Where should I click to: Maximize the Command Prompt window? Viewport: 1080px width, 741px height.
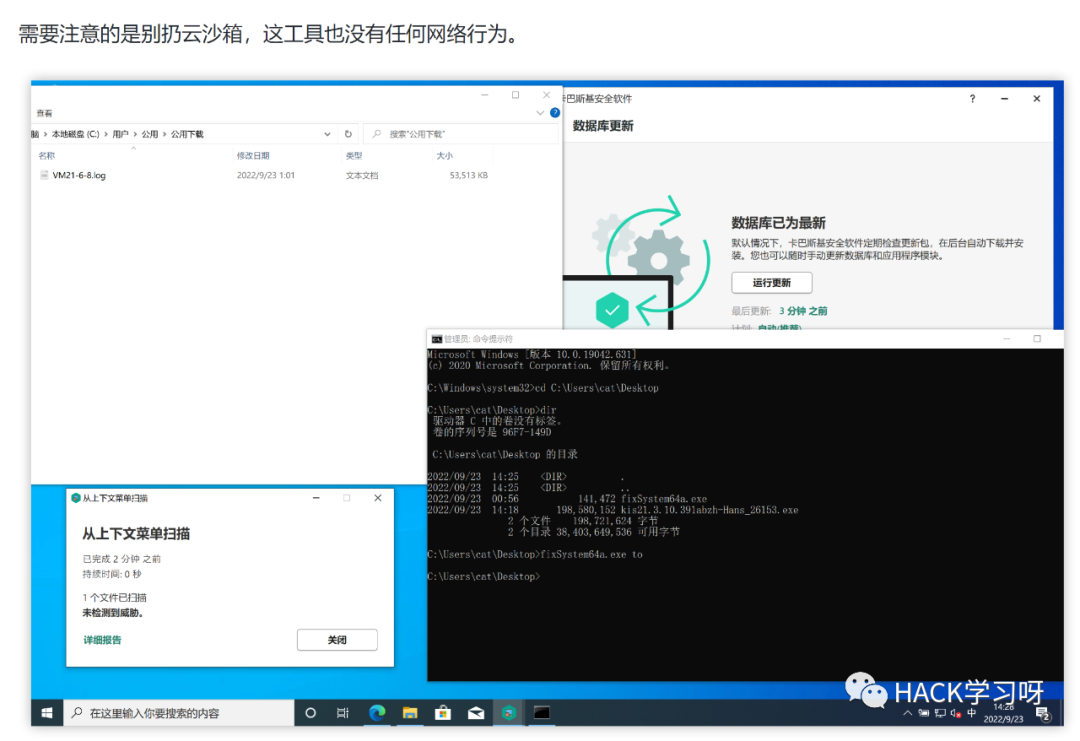(x=1037, y=339)
